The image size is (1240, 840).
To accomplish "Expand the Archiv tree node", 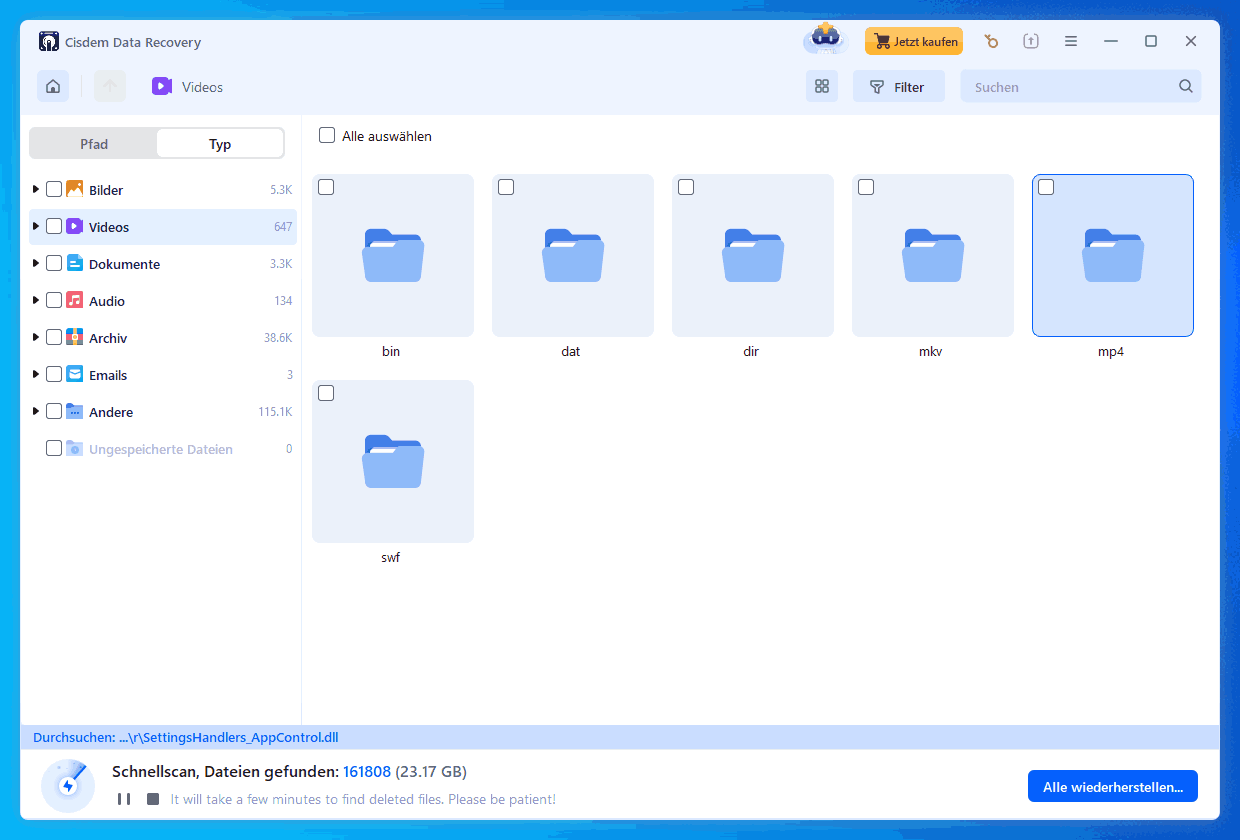I will coord(36,337).
